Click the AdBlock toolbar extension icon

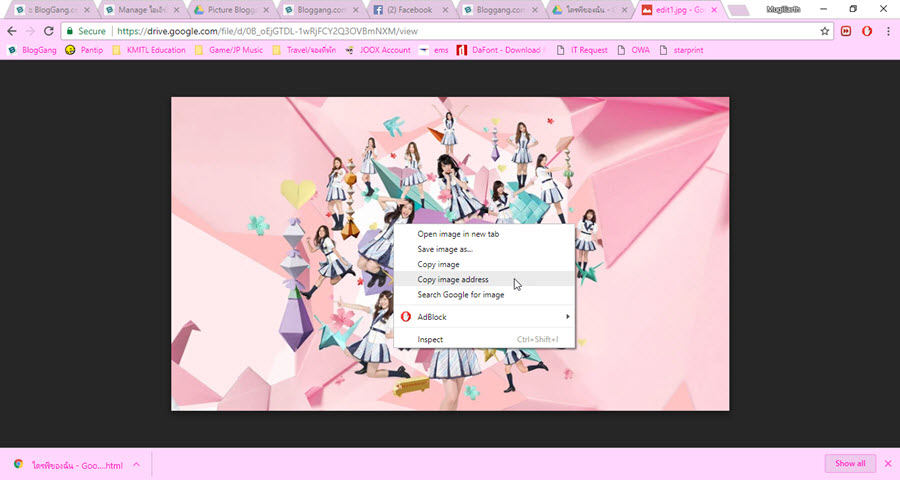[x=867, y=31]
